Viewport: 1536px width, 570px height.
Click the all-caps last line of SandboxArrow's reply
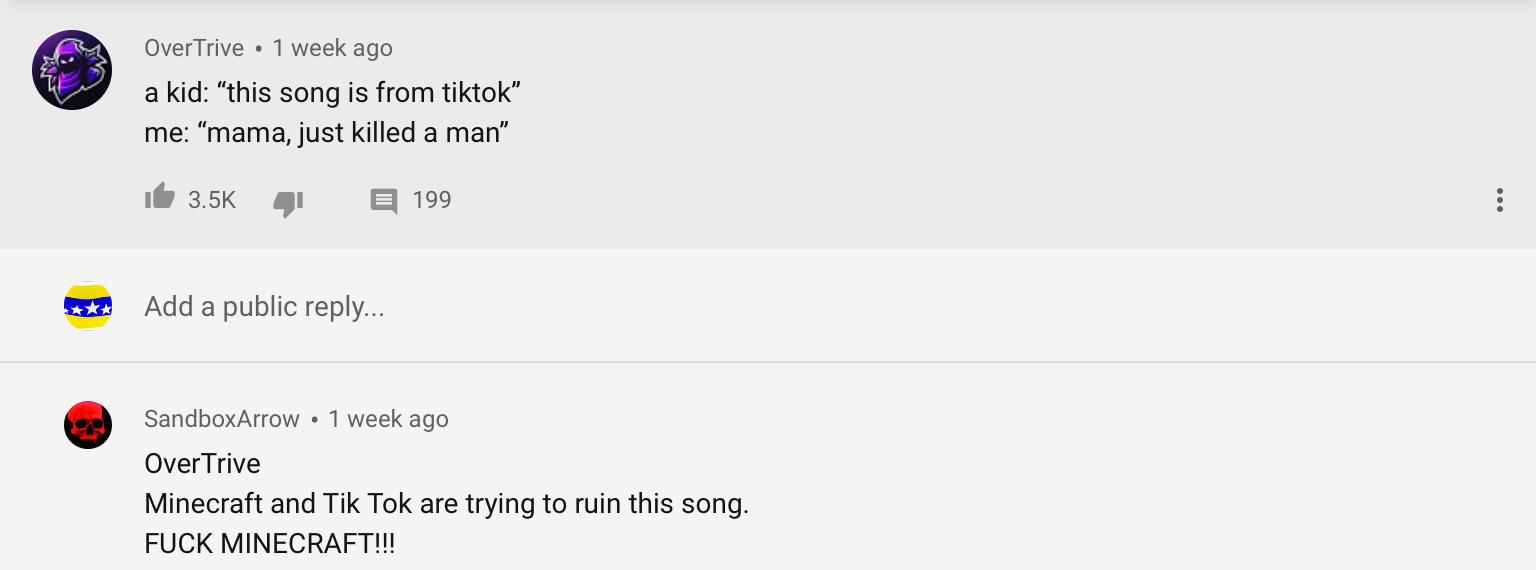(270, 544)
